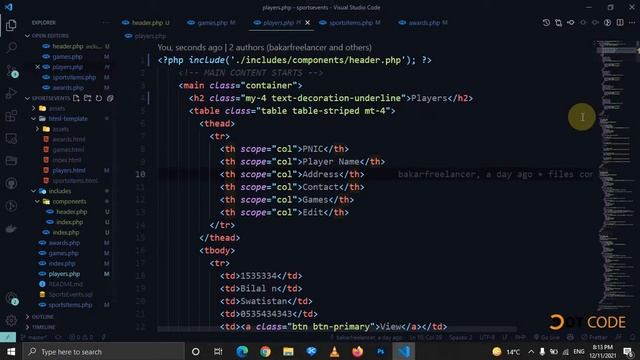The height and width of the screenshot is (360, 640).
Task: Open Photoshop from the taskbar
Action: tap(380, 351)
